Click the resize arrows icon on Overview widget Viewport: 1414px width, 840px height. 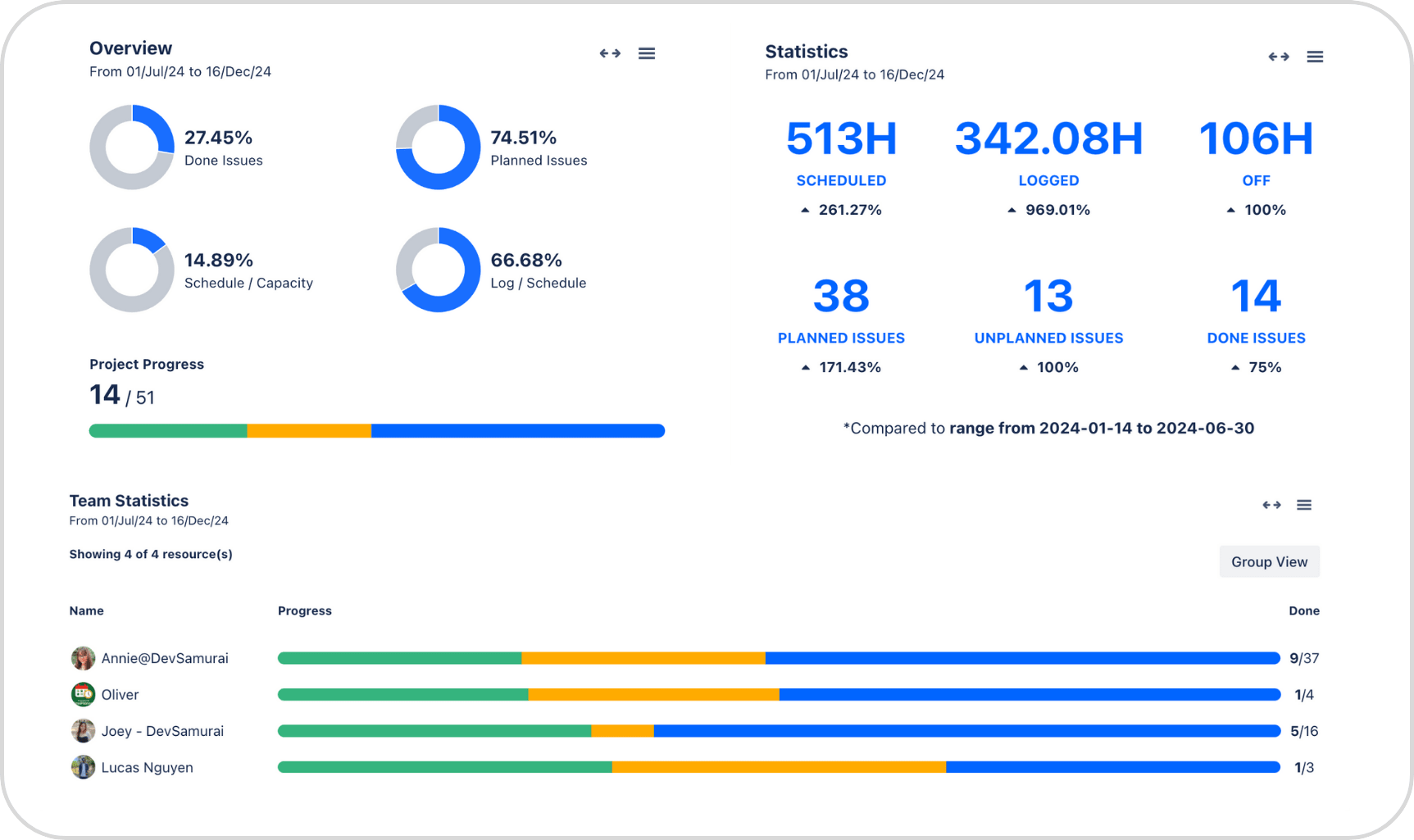tap(610, 52)
